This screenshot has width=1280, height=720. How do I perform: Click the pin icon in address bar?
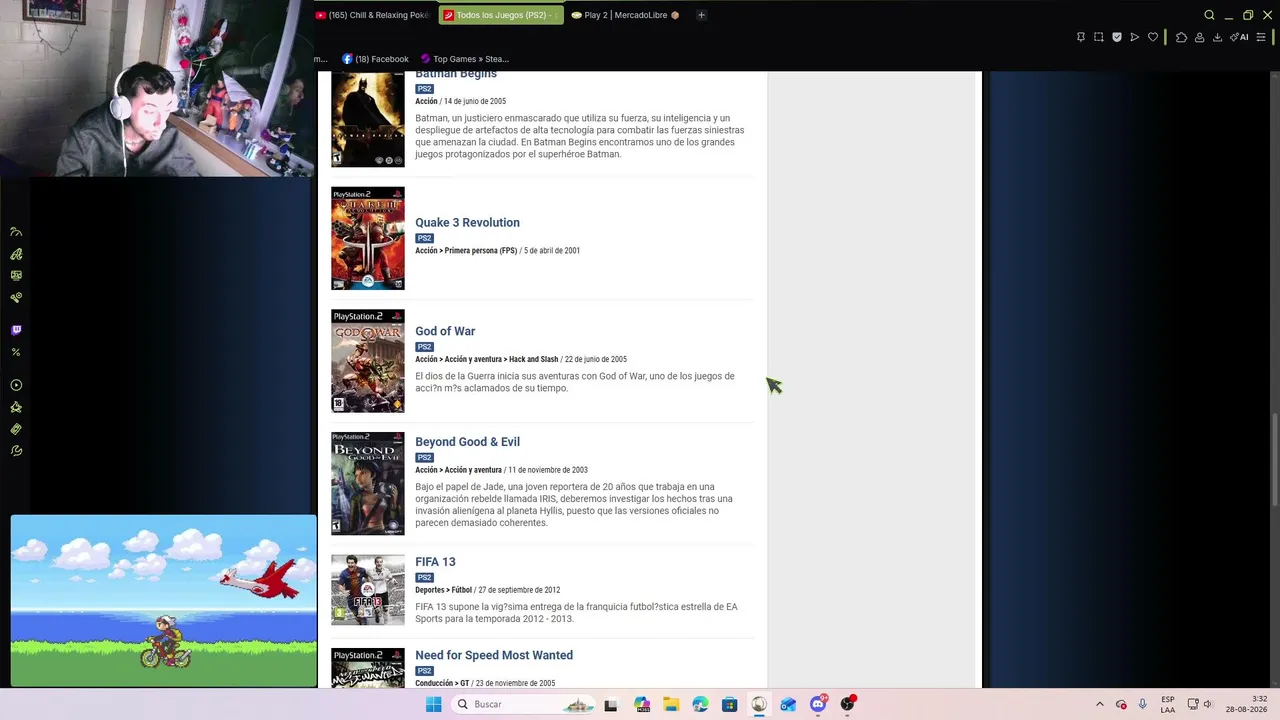coord(1081,37)
